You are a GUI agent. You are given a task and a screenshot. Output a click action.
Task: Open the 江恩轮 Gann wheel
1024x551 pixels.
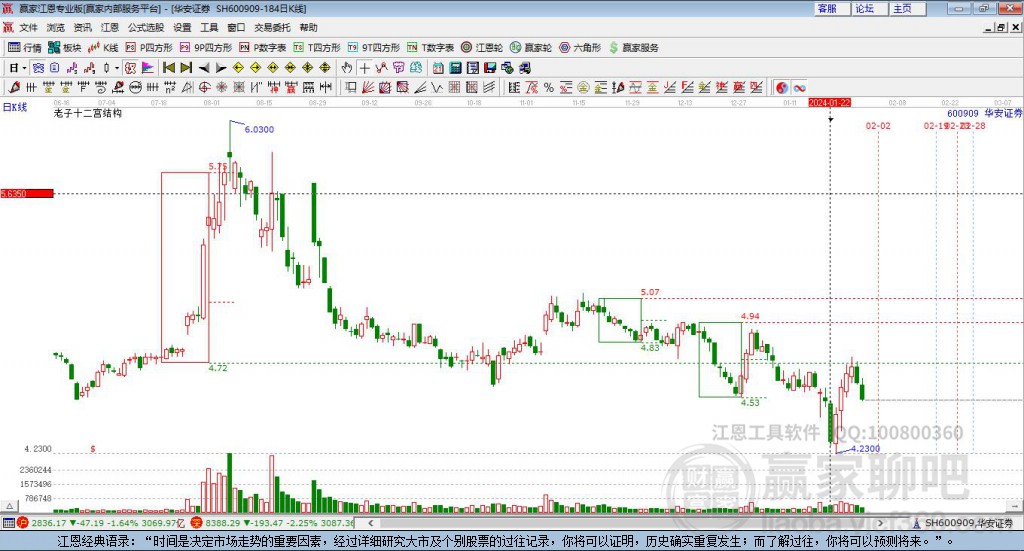(482, 48)
